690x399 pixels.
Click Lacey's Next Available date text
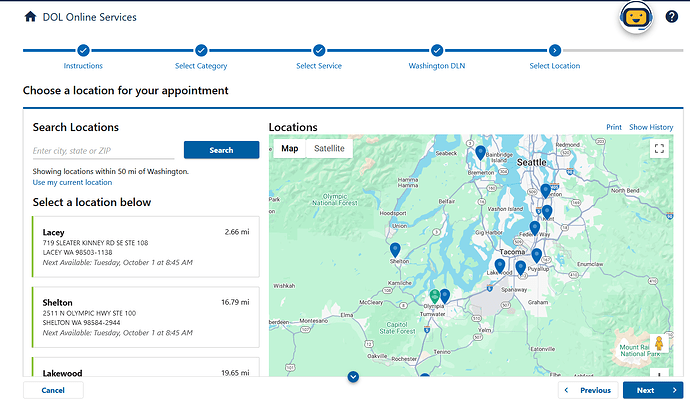[x=117, y=262]
